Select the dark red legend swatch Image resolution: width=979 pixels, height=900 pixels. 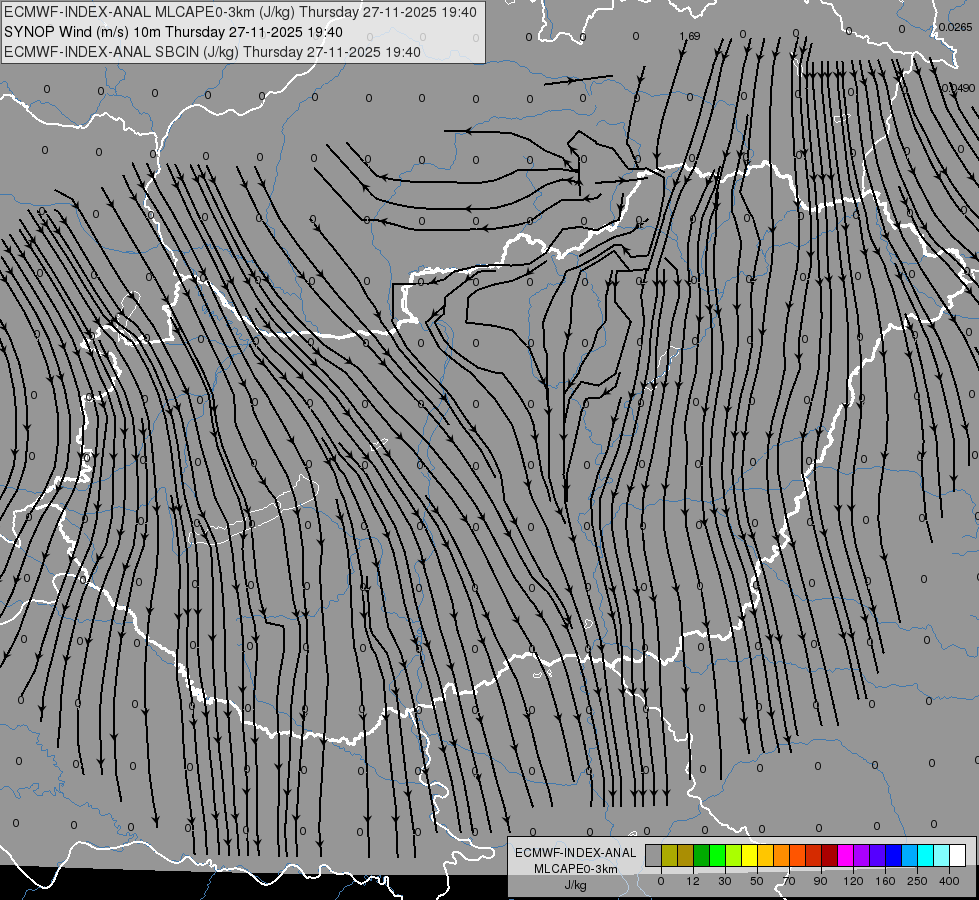(x=829, y=855)
